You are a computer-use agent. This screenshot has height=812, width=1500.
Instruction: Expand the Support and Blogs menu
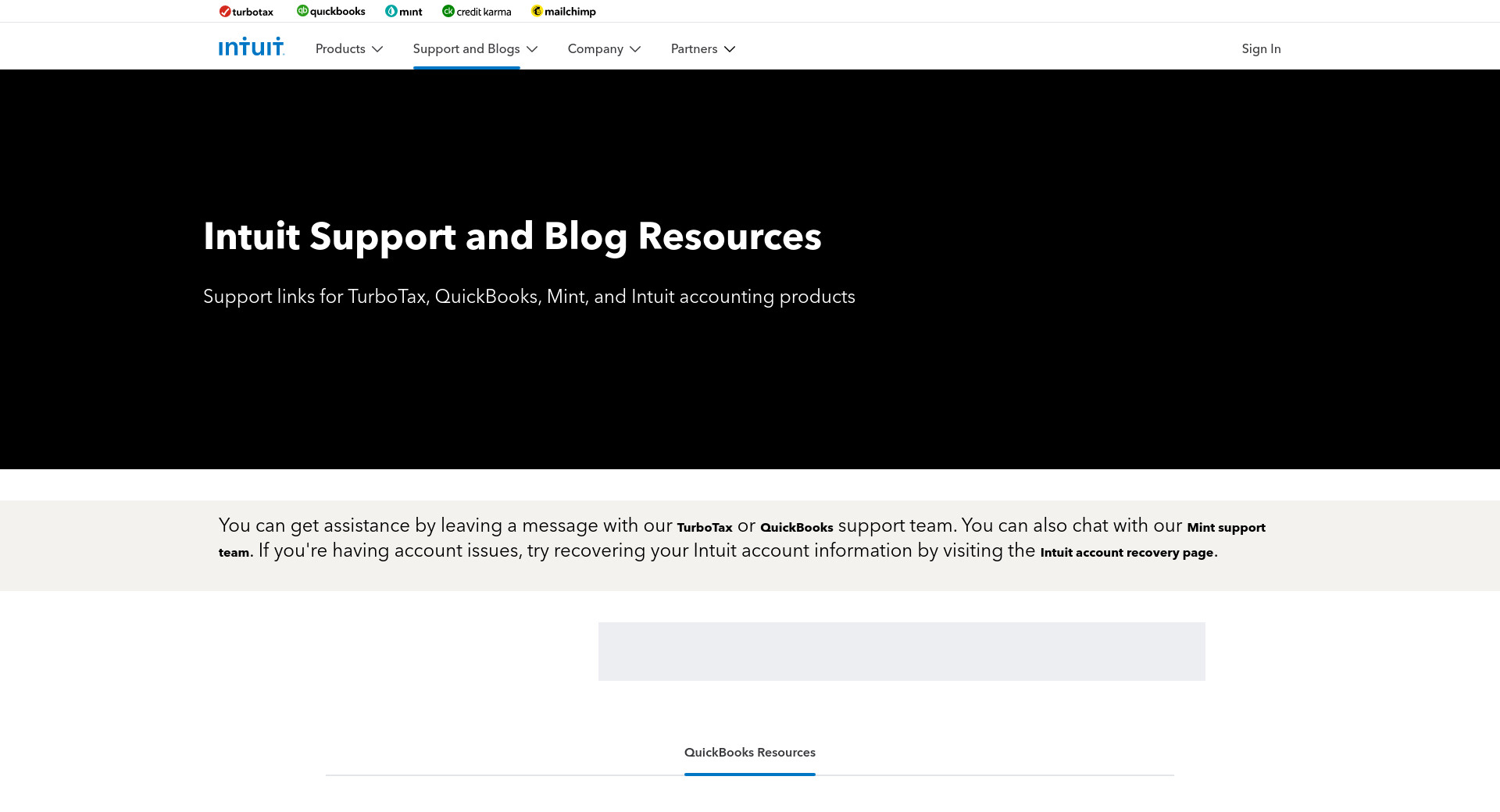(466, 49)
